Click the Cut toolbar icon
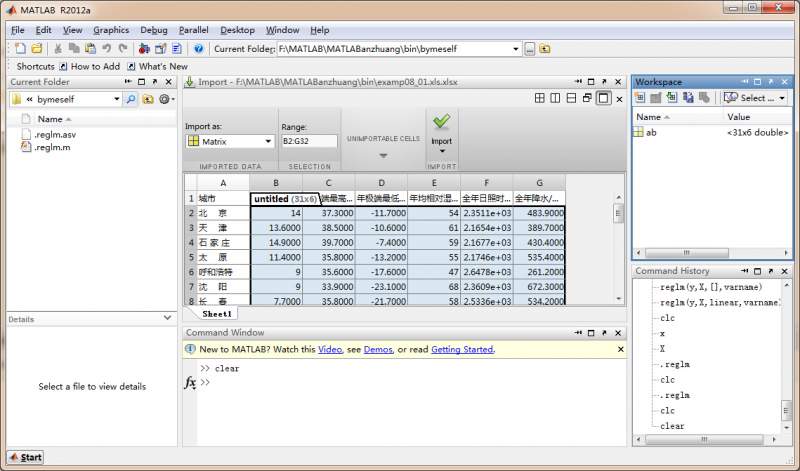800x471 pixels. (58, 48)
